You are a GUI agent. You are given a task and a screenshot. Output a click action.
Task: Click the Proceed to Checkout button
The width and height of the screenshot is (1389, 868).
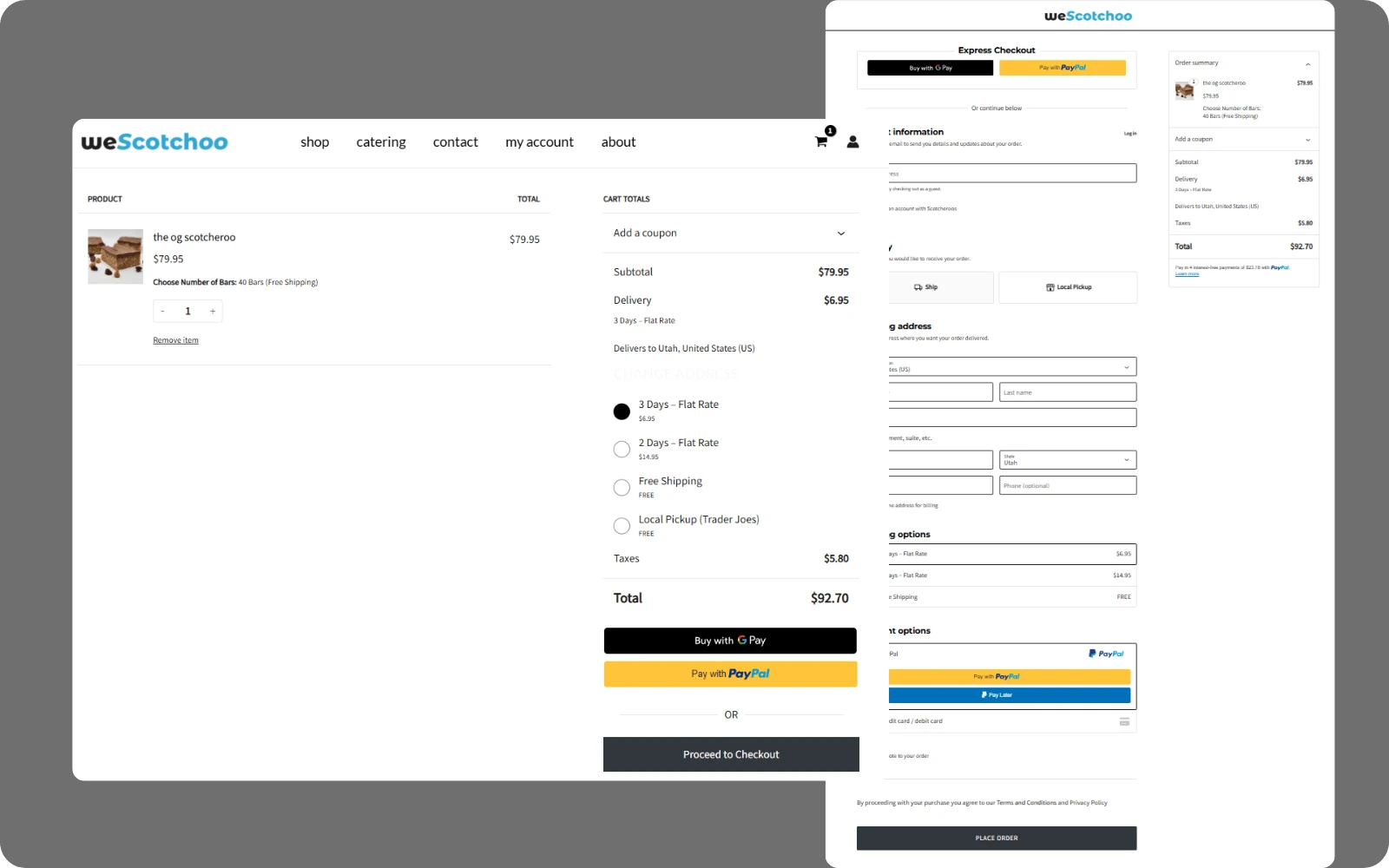coord(731,754)
